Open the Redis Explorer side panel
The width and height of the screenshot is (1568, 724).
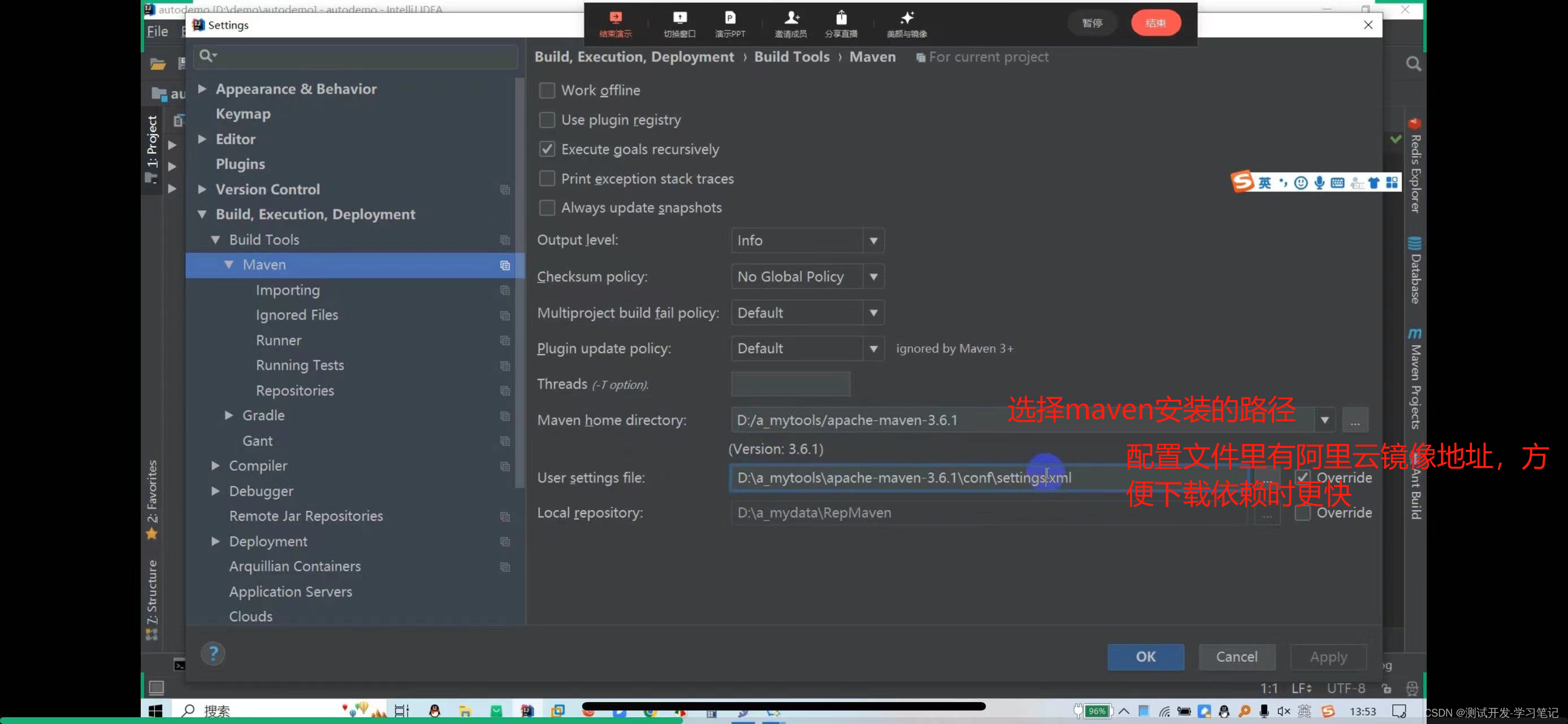coord(1415,167)
